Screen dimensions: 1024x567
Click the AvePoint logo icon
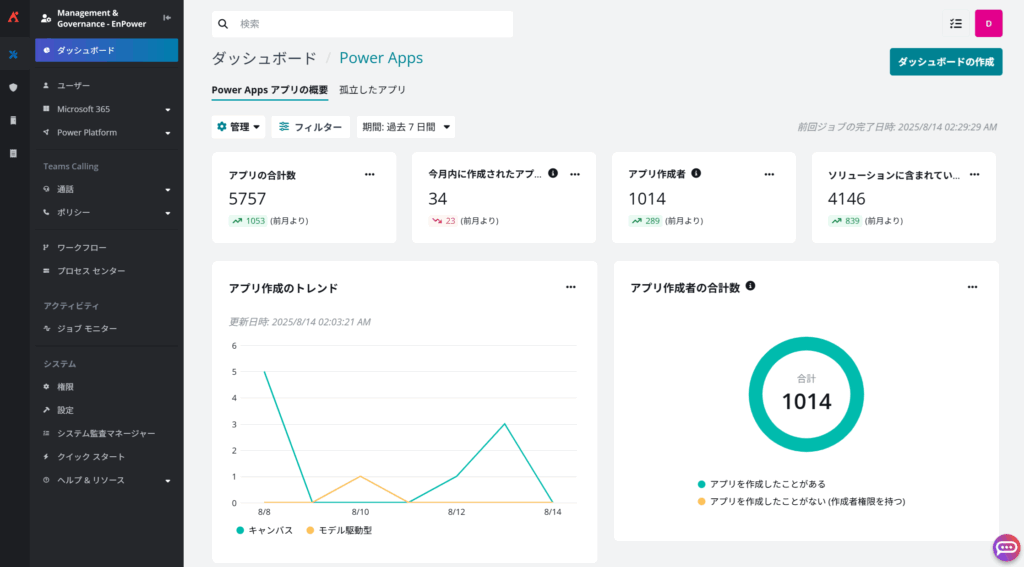coord(13,17)
